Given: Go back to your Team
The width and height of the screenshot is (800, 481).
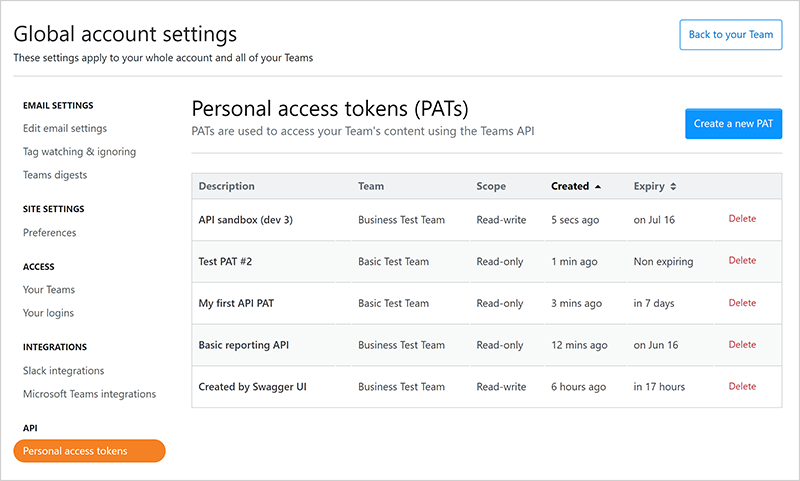Looking at the screenshot, I should [730, 35].
